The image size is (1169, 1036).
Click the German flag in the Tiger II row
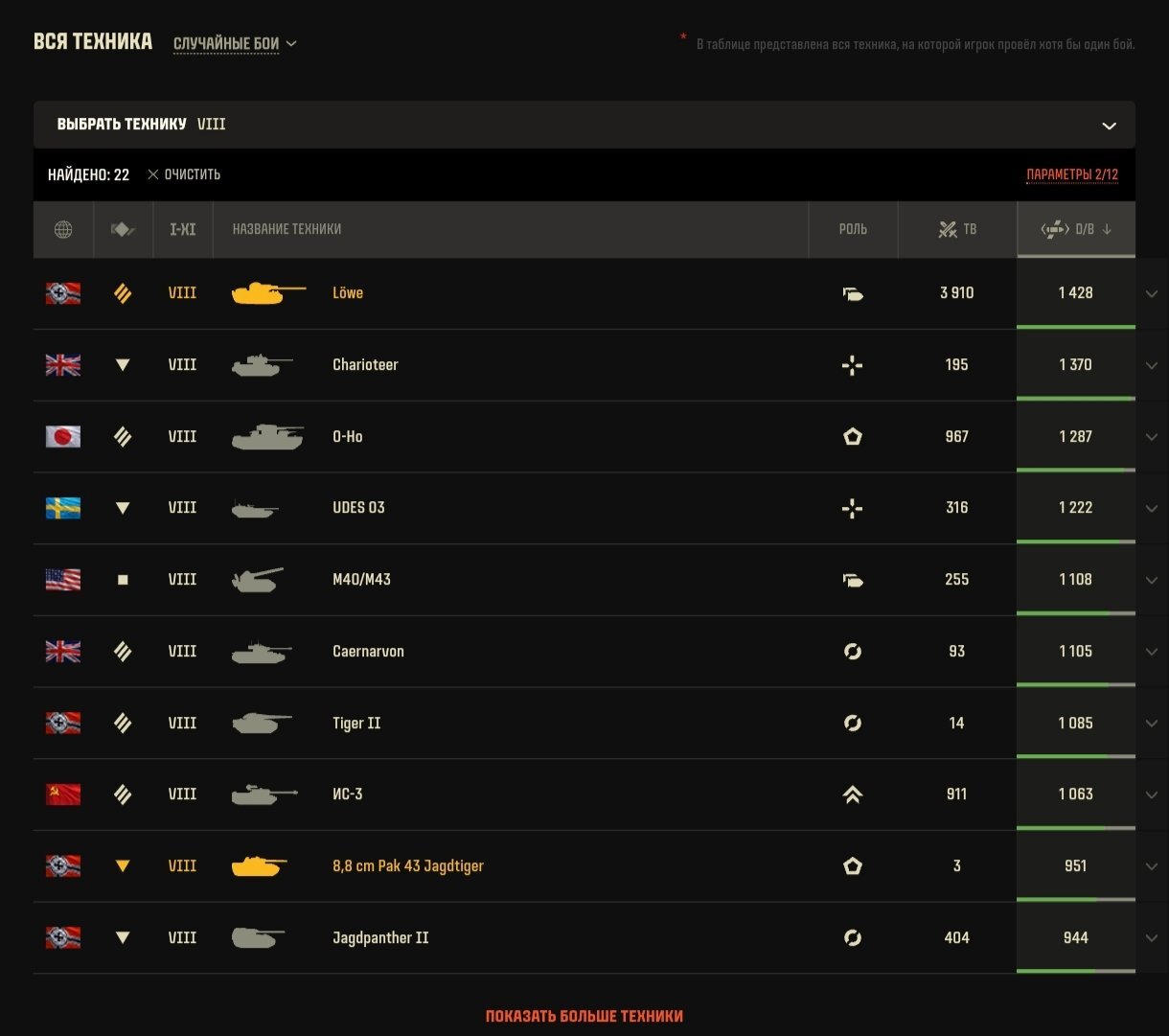[x=63, y=723]
